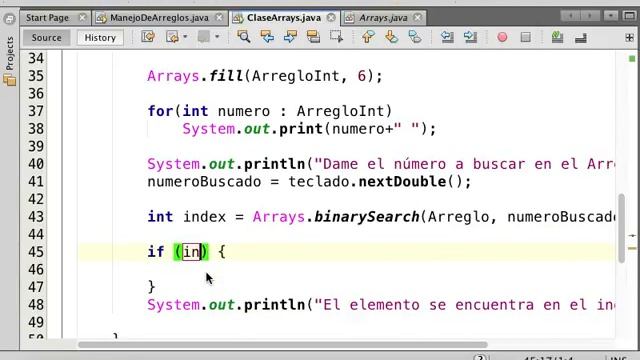Click the green error stripe indicator

(632, 59)
